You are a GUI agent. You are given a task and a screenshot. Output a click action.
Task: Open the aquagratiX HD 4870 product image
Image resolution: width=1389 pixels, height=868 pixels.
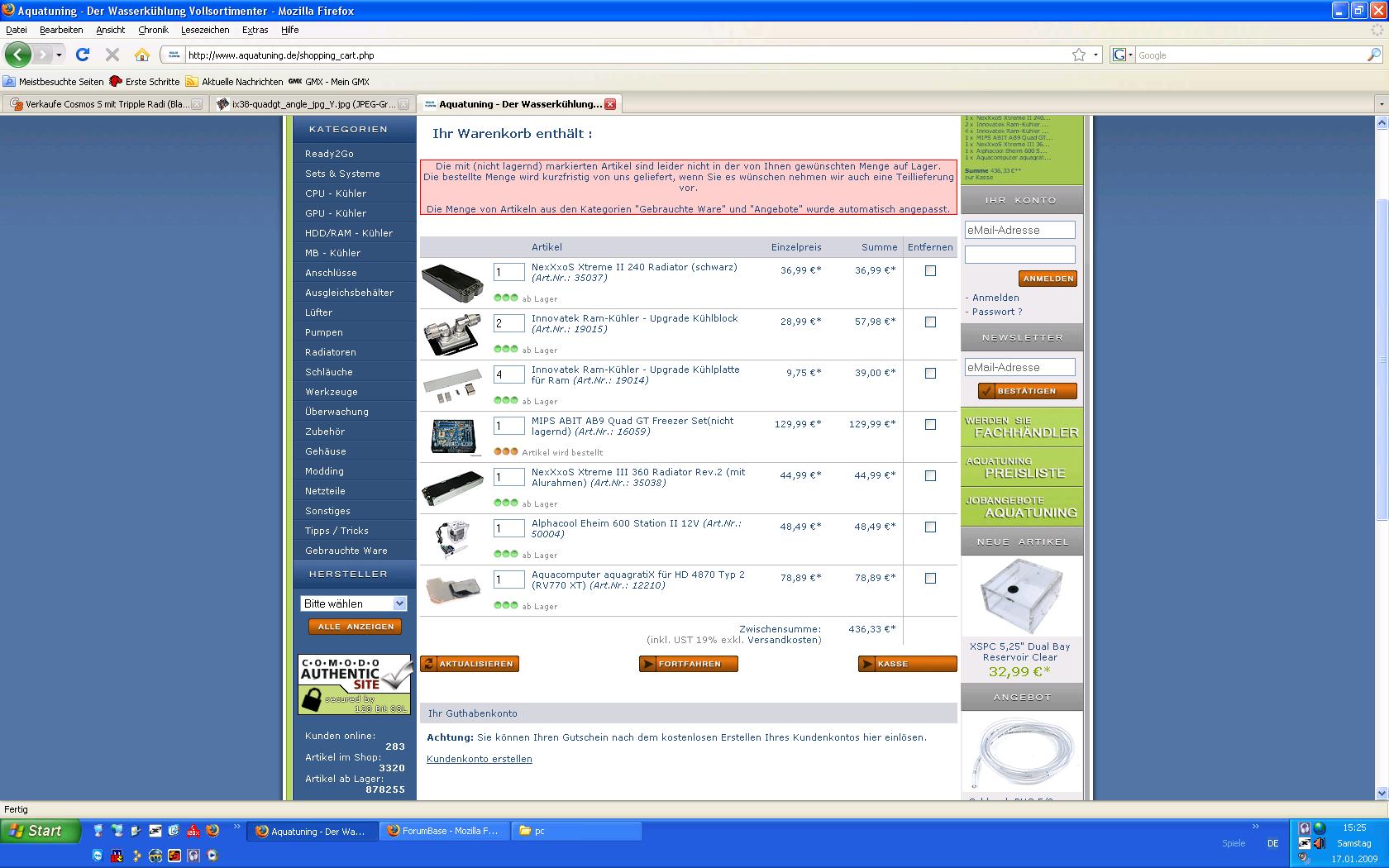click(x=452, y=590)
